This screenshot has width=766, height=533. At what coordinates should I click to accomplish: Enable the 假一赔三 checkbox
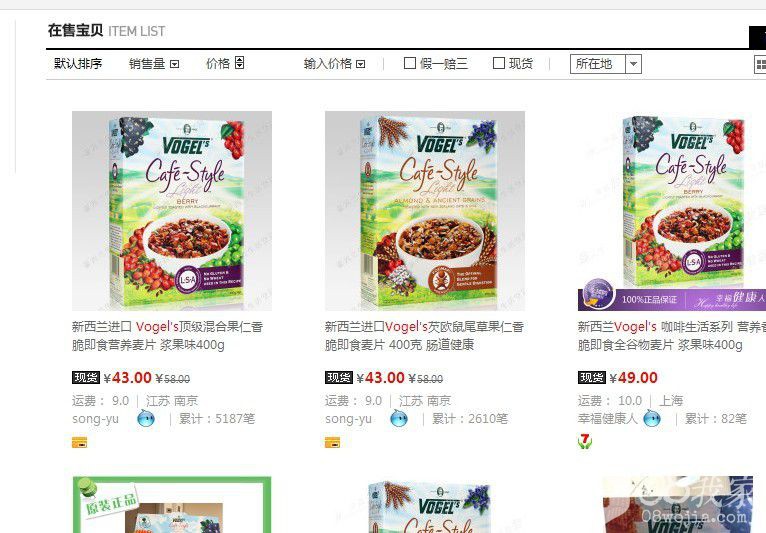click(410, 63)
